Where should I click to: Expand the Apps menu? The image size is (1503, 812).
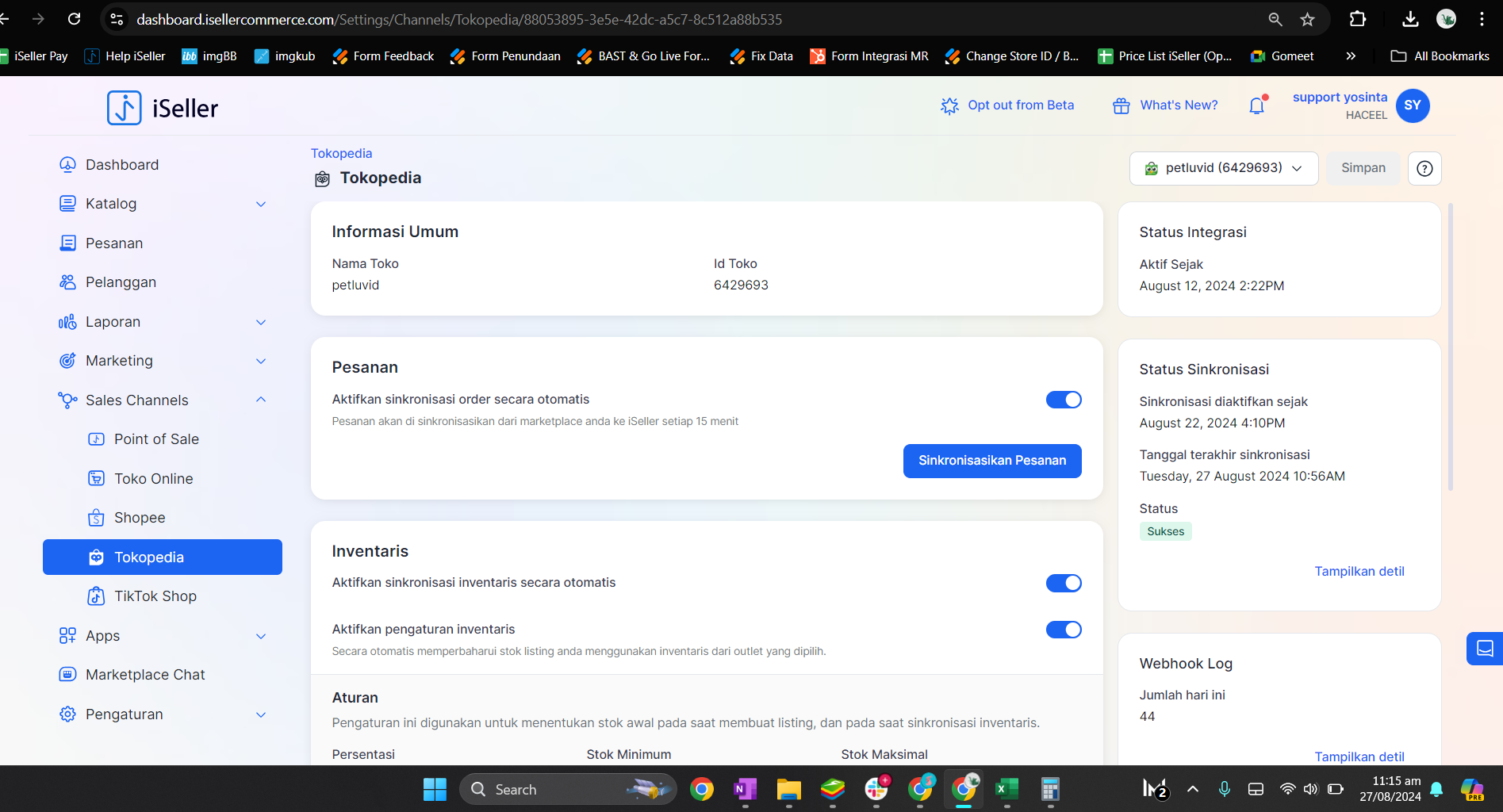(261, 636)
